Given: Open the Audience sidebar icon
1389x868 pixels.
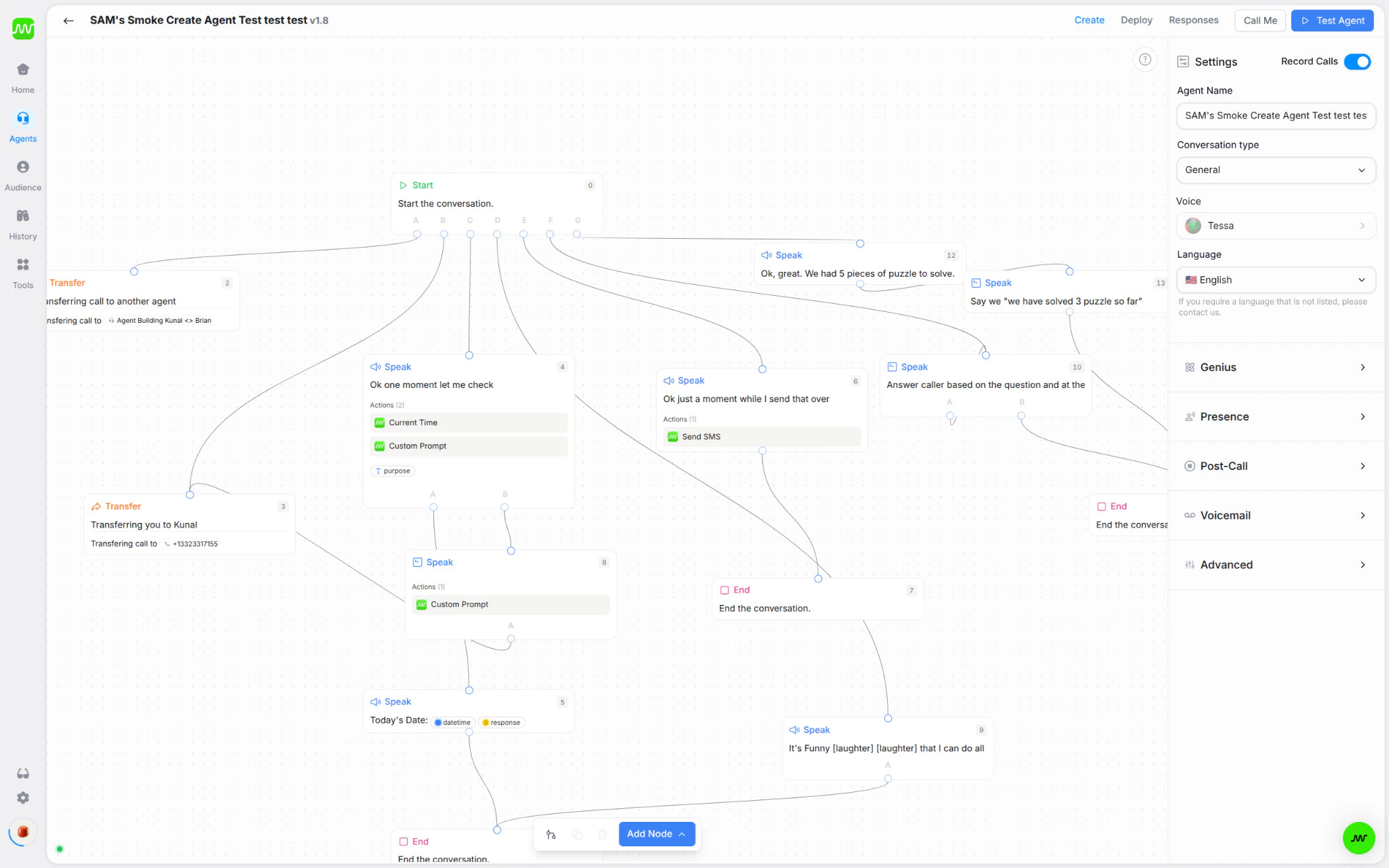Looking at the screenshot, I should [23, 175].
